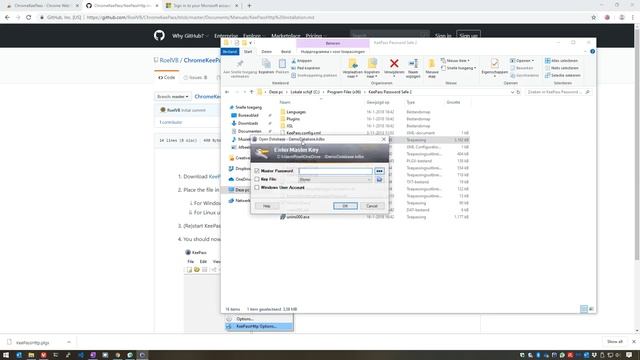Viewport: 640px width, 360px height.
Task: Switch to the Beeld ribbon tab
Action: pyautogui.click(x=286, y=52)
